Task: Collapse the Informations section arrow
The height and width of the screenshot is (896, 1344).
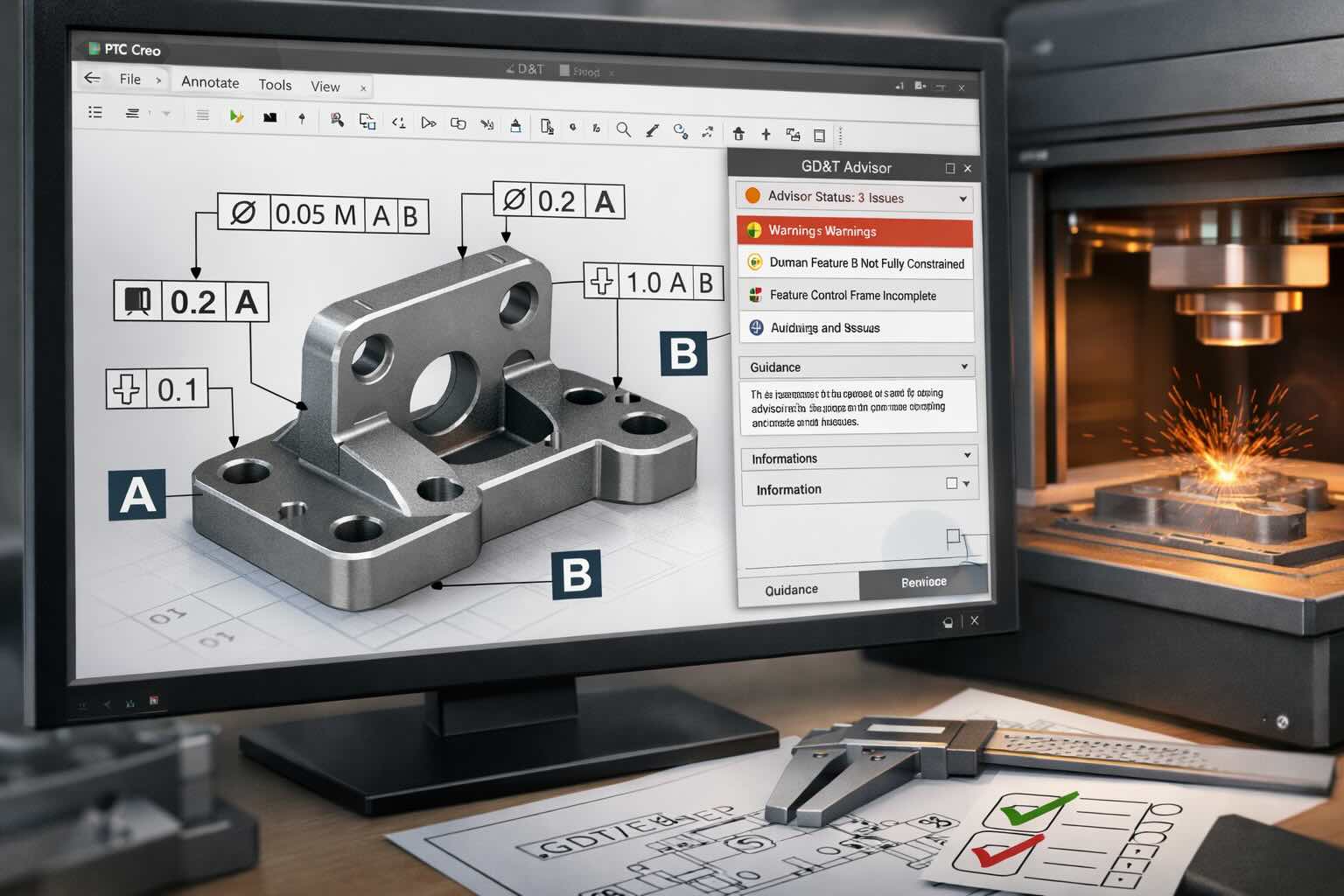Action: (x=967, y=455)
